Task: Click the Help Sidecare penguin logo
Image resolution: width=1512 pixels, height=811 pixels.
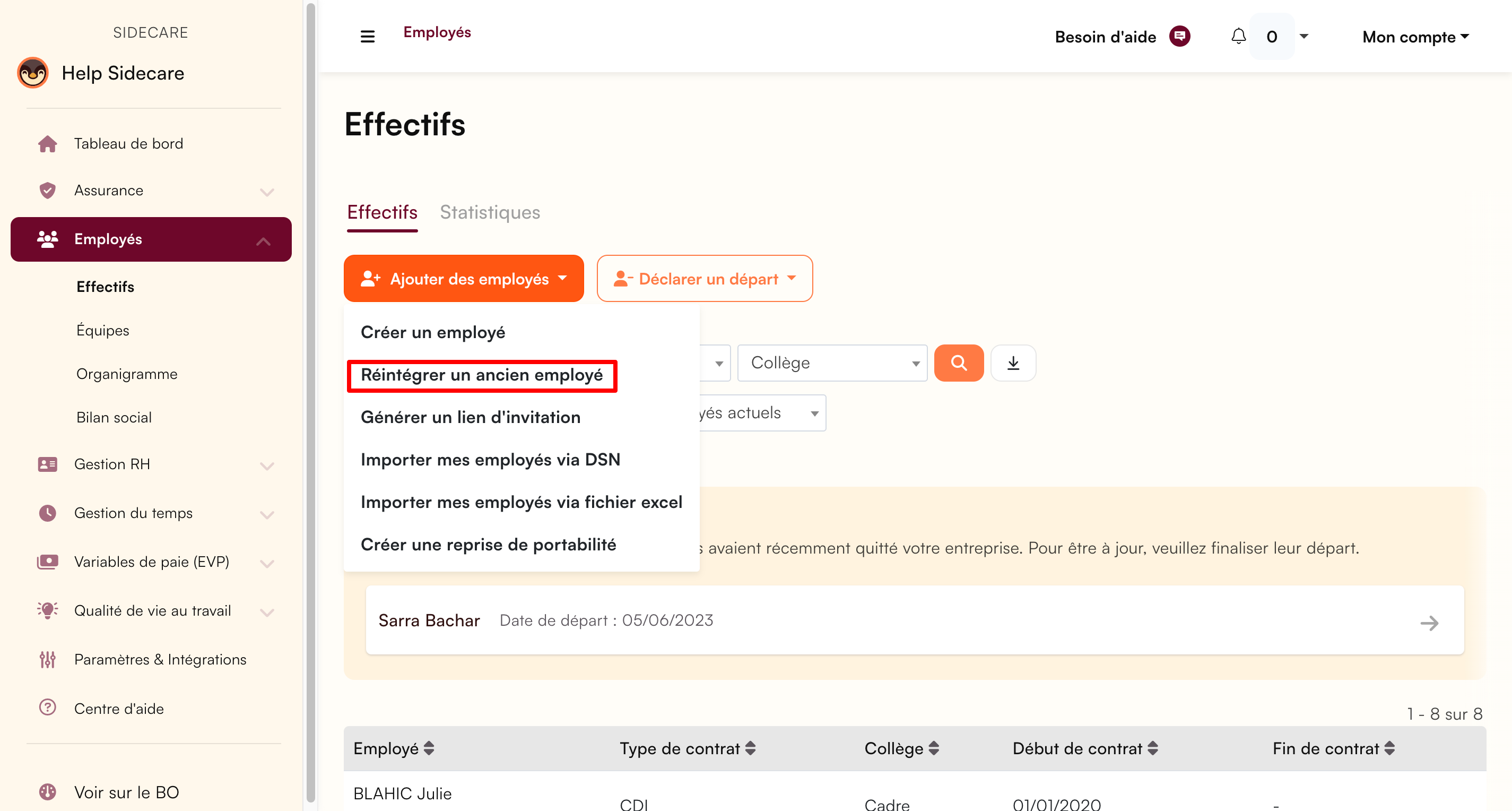Action: coord(33,73)
